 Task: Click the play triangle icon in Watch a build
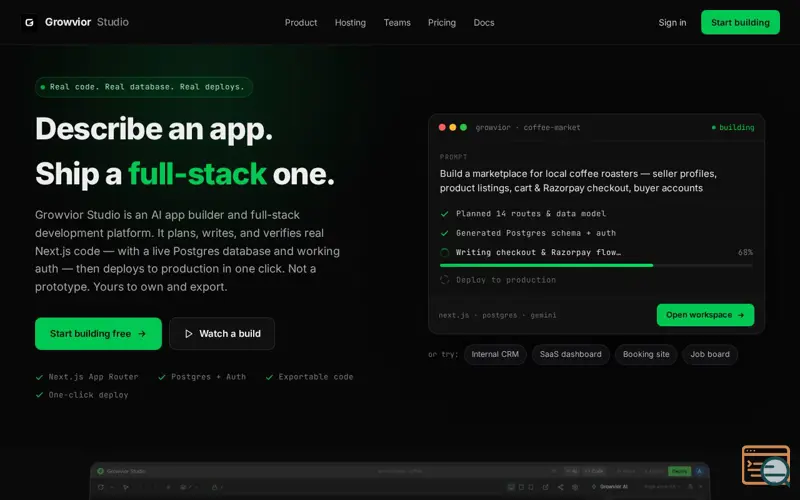pyautogui.click(x=188, y=334)
